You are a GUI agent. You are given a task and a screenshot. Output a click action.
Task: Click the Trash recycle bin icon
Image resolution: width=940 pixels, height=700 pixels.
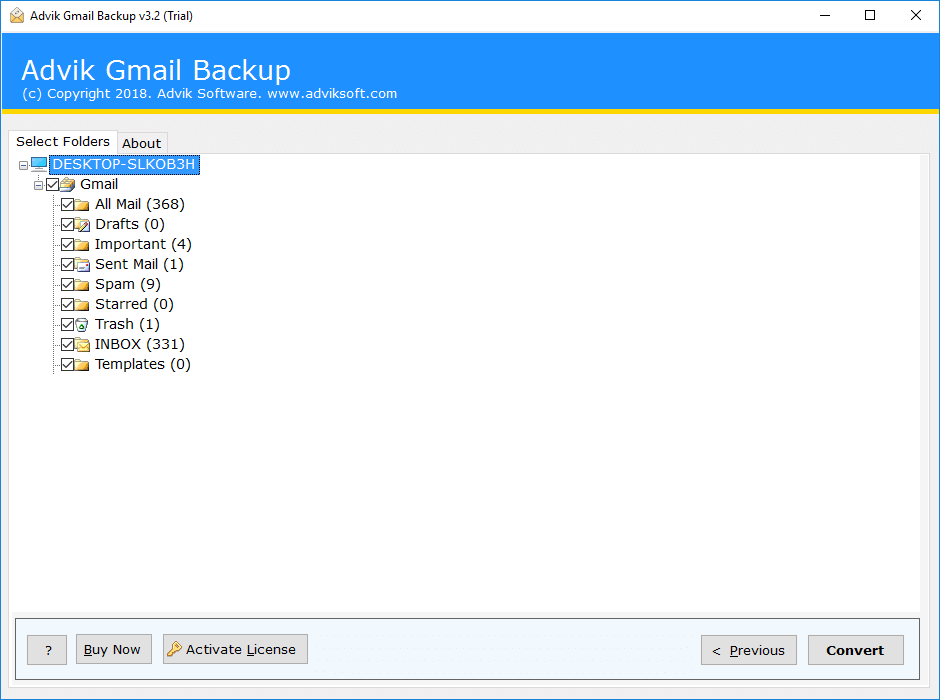(81, 324)
